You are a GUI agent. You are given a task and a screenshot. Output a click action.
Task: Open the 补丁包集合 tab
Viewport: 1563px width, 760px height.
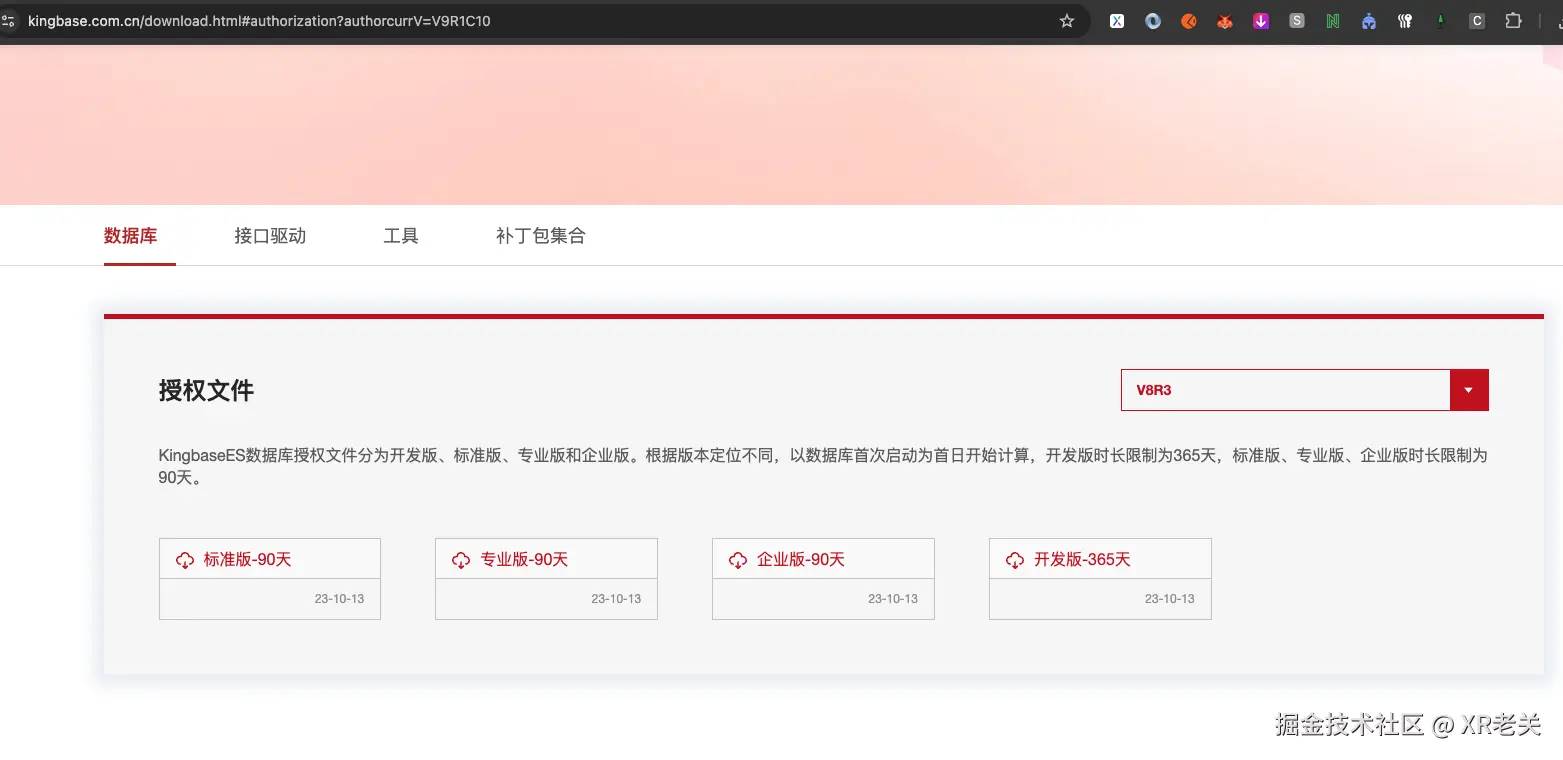541,236
